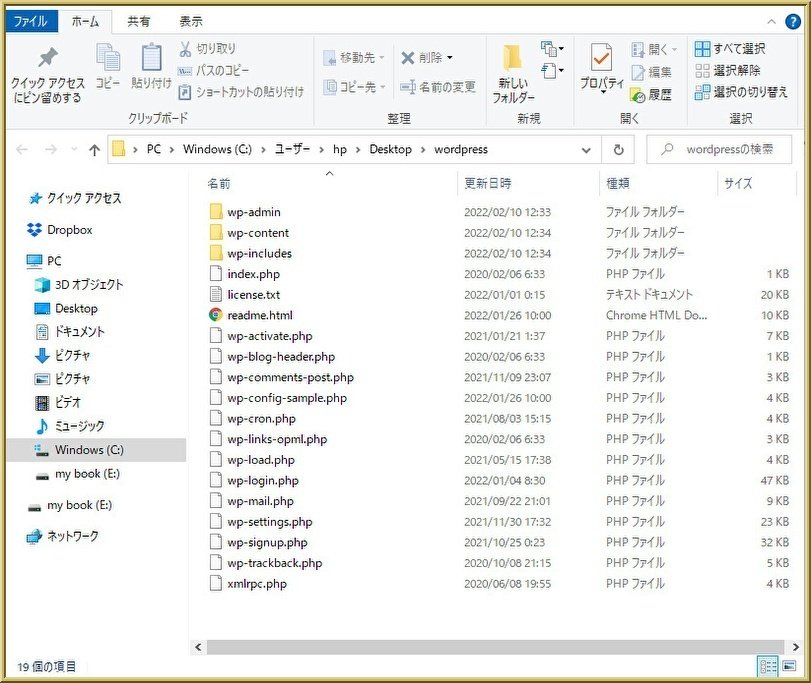Paste shortcut (ショートカットの貼り付け)
Screen dimensions: 811x683
[241, 92]
